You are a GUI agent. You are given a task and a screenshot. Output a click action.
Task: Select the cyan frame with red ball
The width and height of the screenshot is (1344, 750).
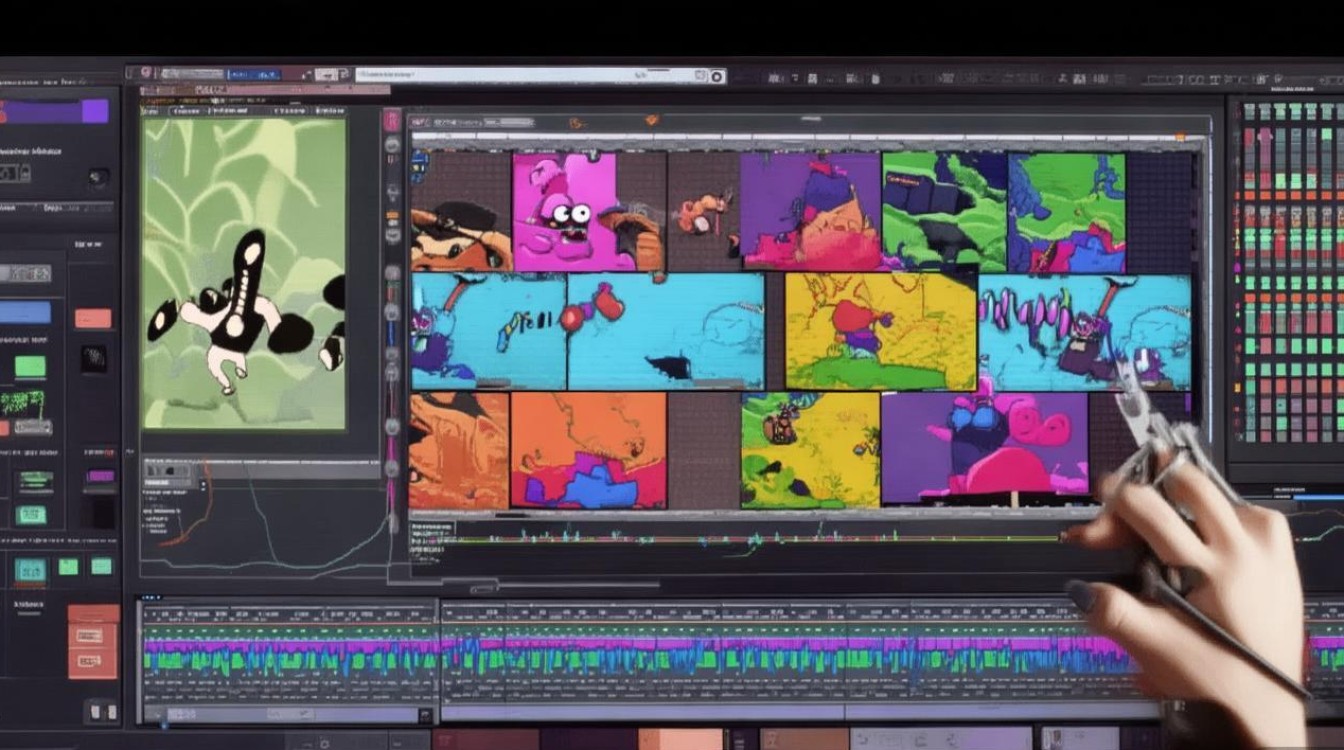pos(665,332)
